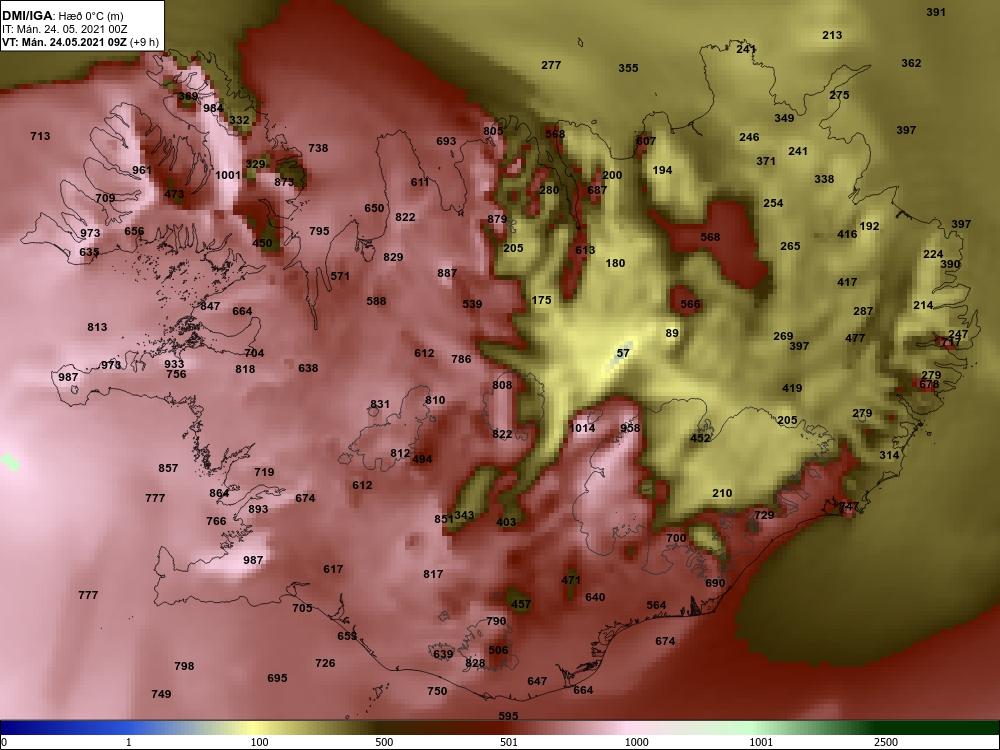
Task: Click the map value '798'
Action: pos(184,666)
